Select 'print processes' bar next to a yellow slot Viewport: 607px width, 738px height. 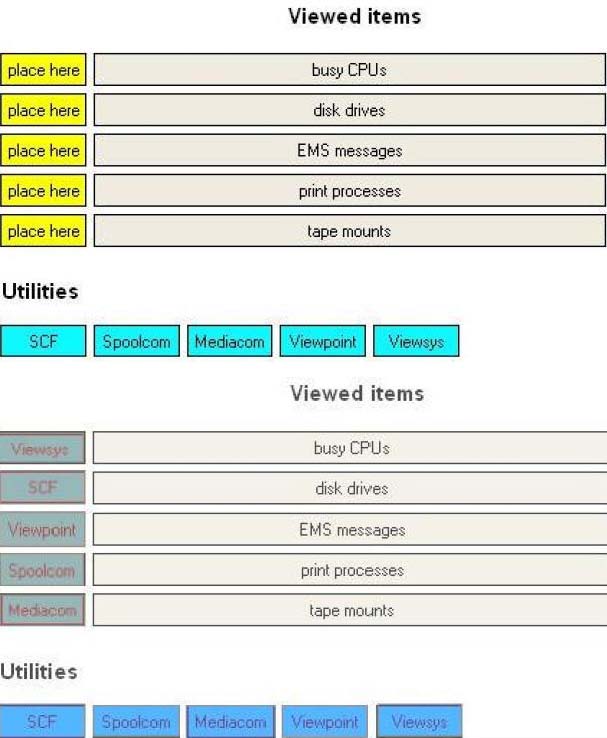[350, 191]
